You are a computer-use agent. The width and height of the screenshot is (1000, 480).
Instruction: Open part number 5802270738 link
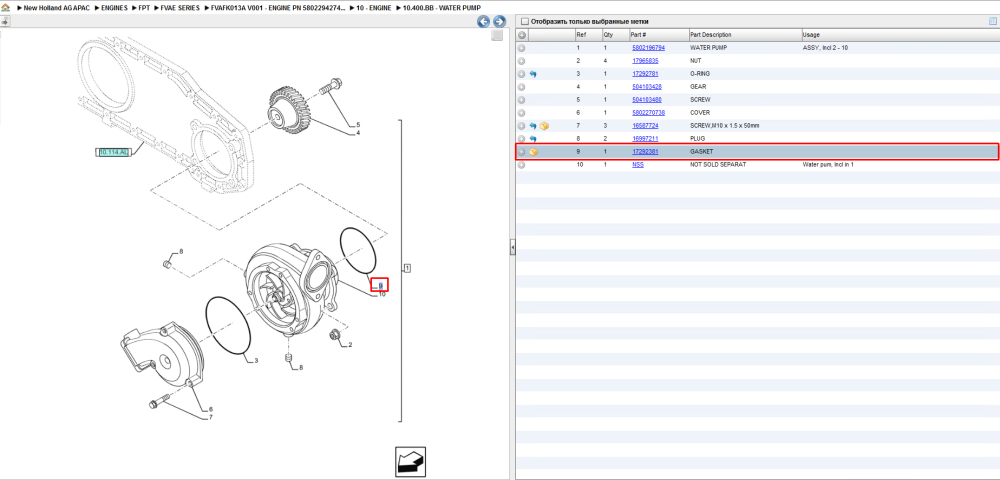click(649, 113)
